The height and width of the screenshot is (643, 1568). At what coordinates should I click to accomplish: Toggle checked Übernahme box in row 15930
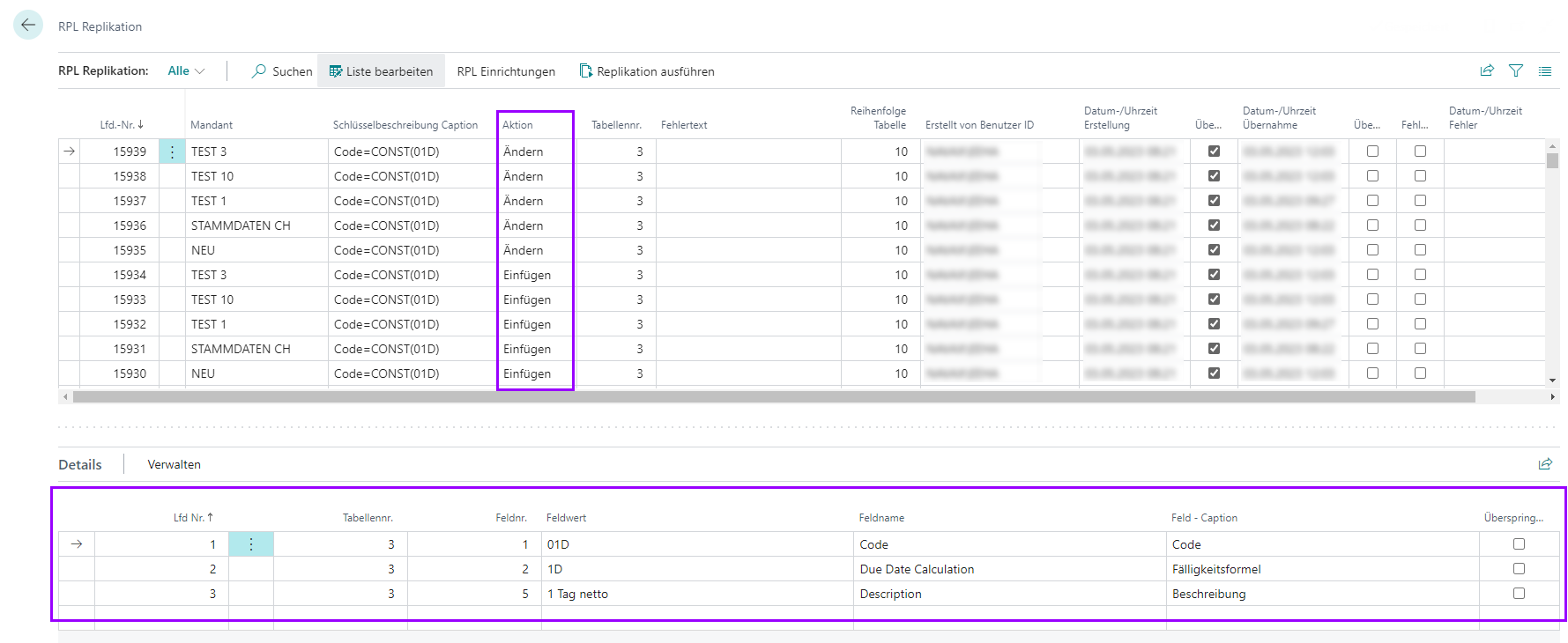pyautogui.click(x=1214, y=373)
